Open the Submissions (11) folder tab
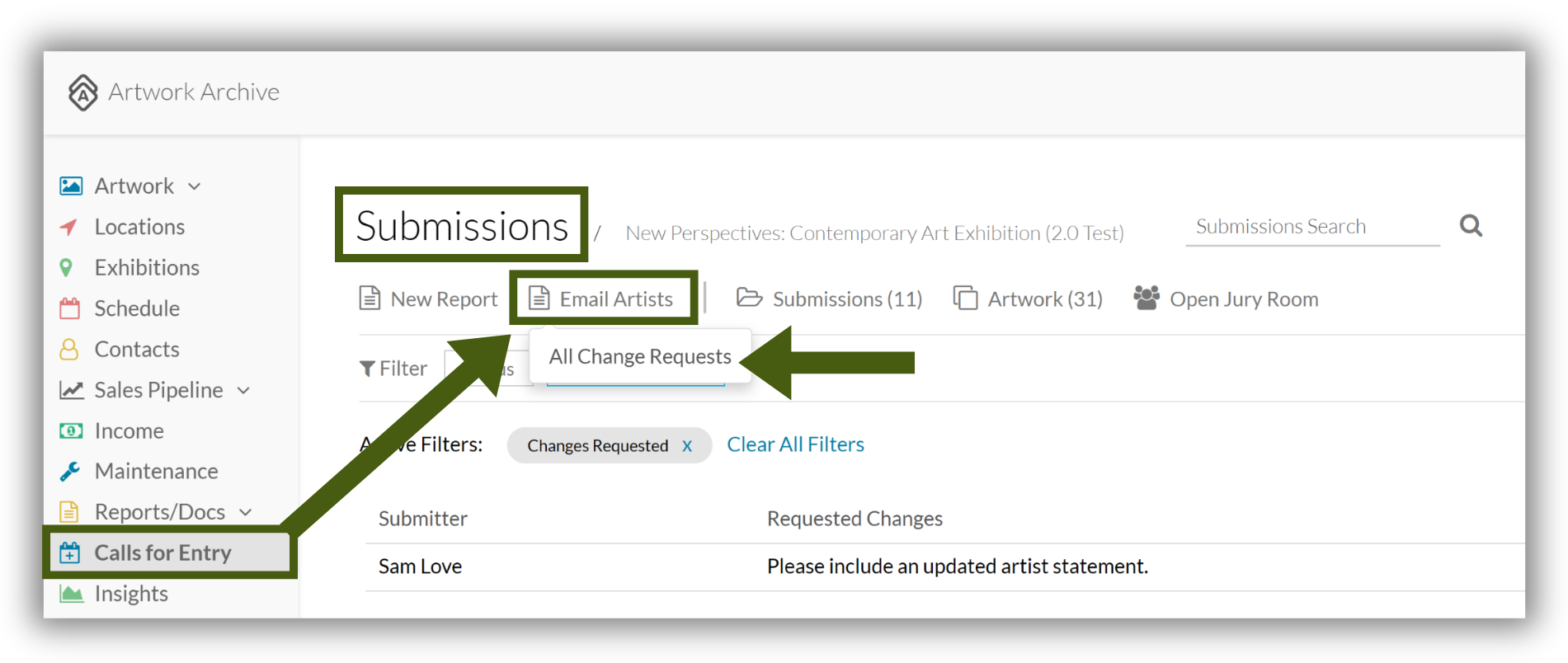1568x663 pixels. pyautogui.click(x=830, y=299)
